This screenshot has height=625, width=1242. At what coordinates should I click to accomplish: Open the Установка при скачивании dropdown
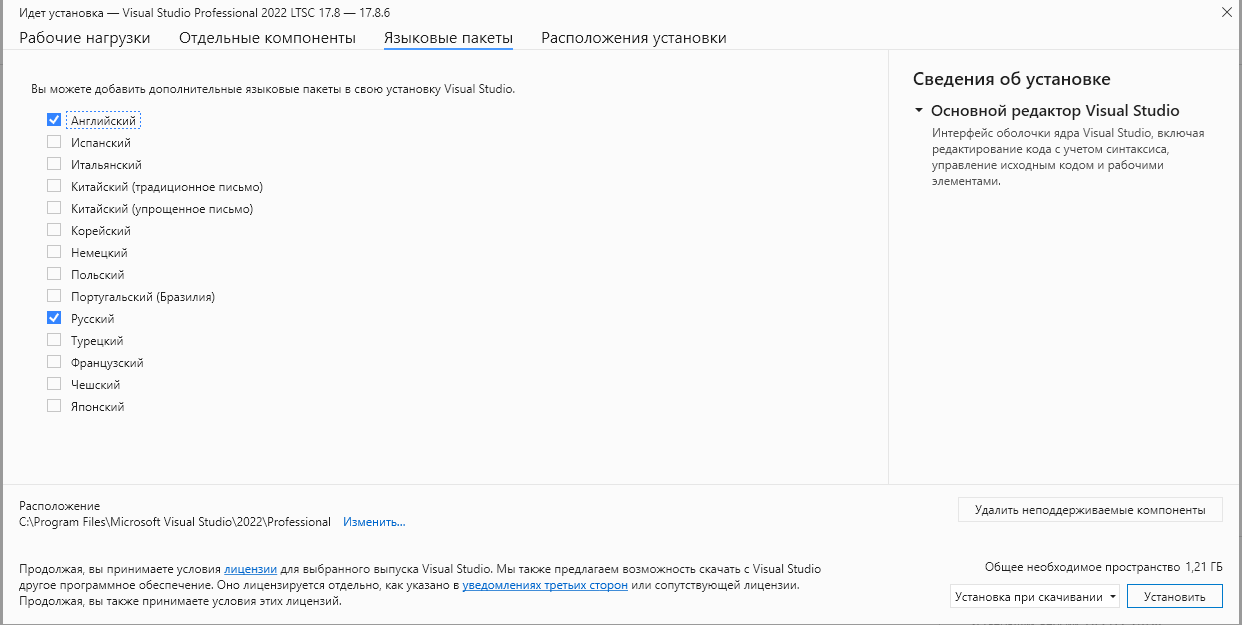[1035, 597]
